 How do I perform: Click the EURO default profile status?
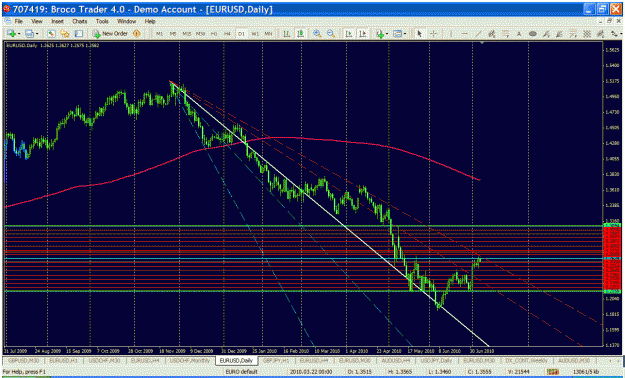pos(241,372)
